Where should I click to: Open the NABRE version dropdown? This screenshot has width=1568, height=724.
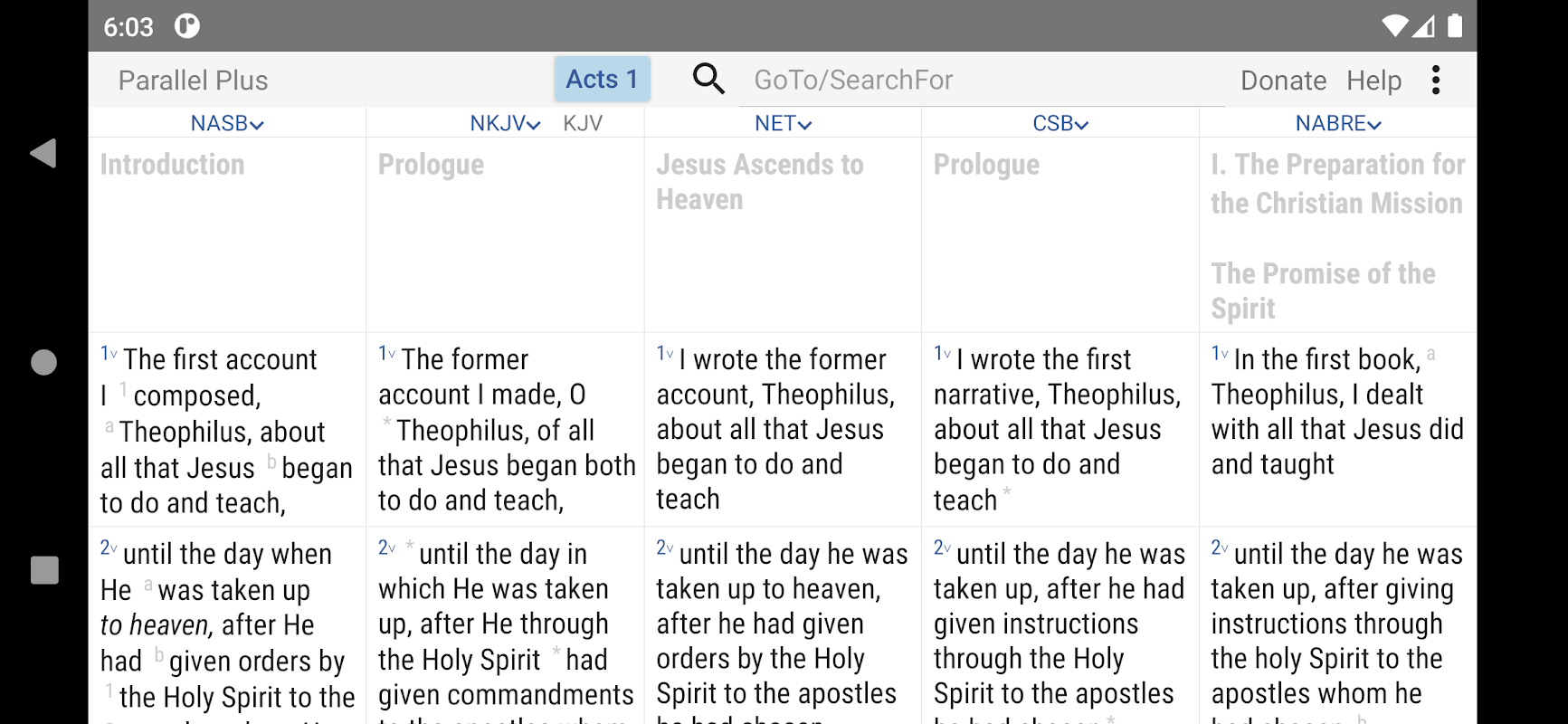pyautogui.click(x=1338, y=123)
